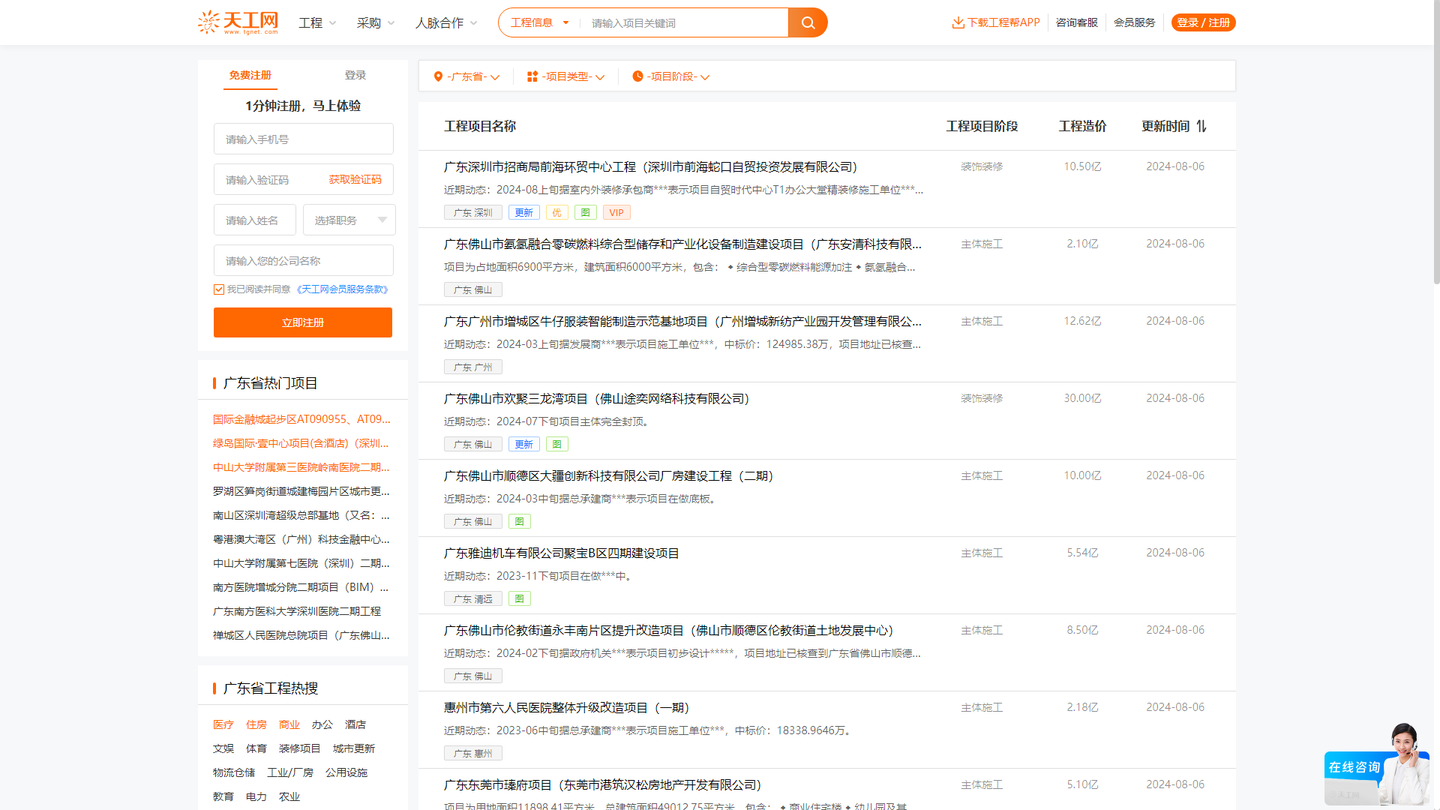Click the 请输入姓名 input field
The height and width of the screenshot is (810, 1440).
254,220
